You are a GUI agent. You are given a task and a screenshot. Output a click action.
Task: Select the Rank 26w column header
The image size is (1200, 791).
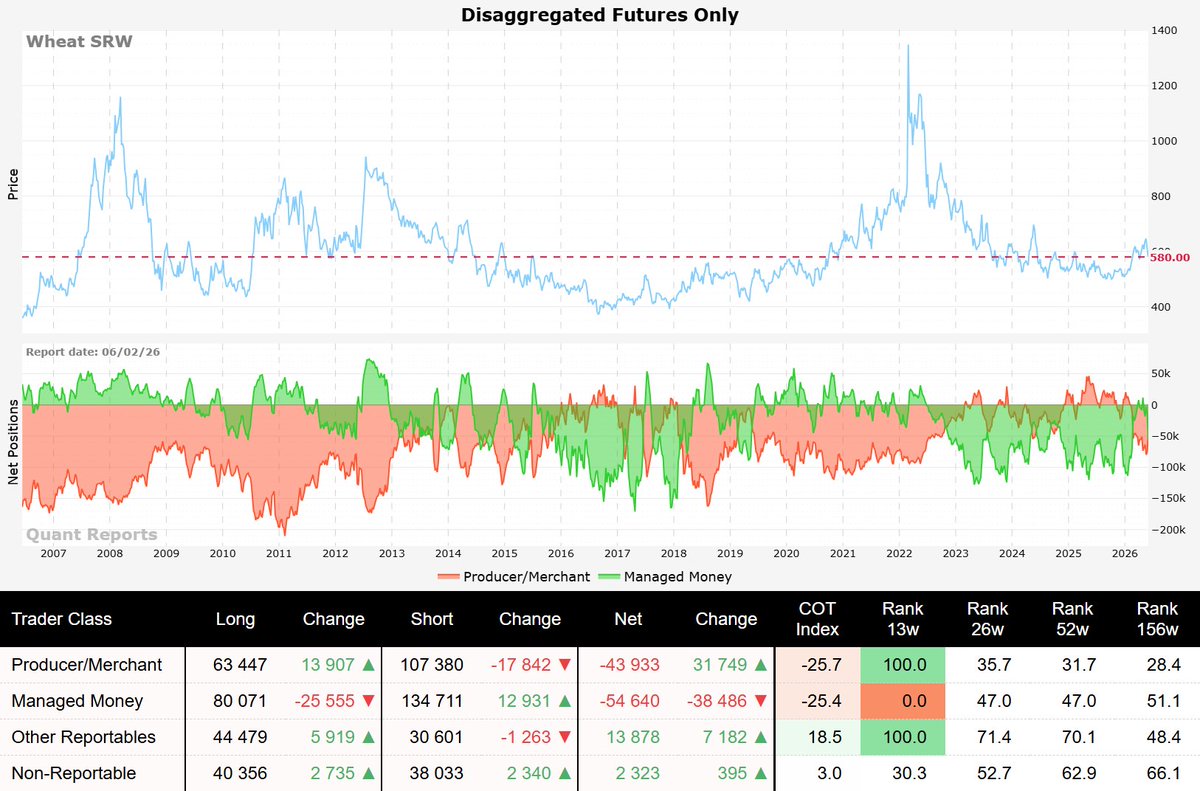tap(987, 619)
